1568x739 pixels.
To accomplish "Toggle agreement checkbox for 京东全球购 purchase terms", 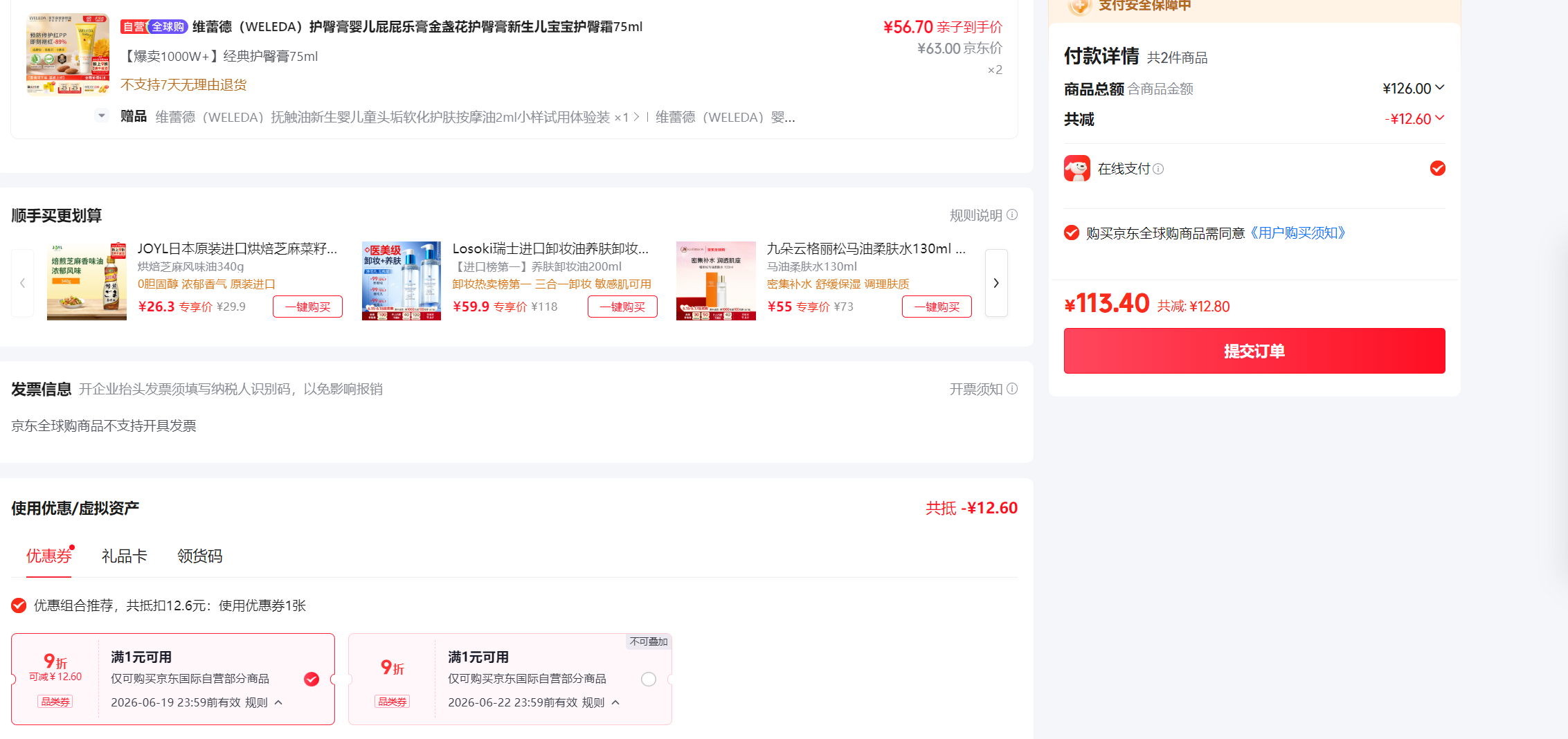I will (x=1072, y=232).
